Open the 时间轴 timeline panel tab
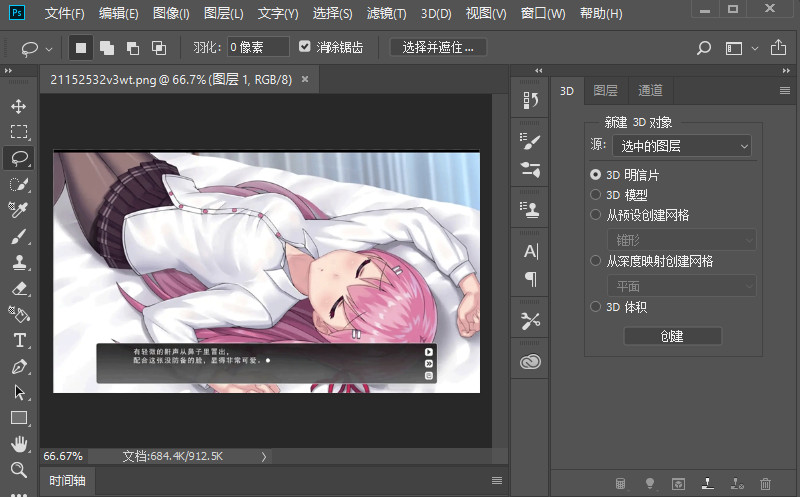The height and width of the screenshot is (497, 800). (x=67, y=480)
